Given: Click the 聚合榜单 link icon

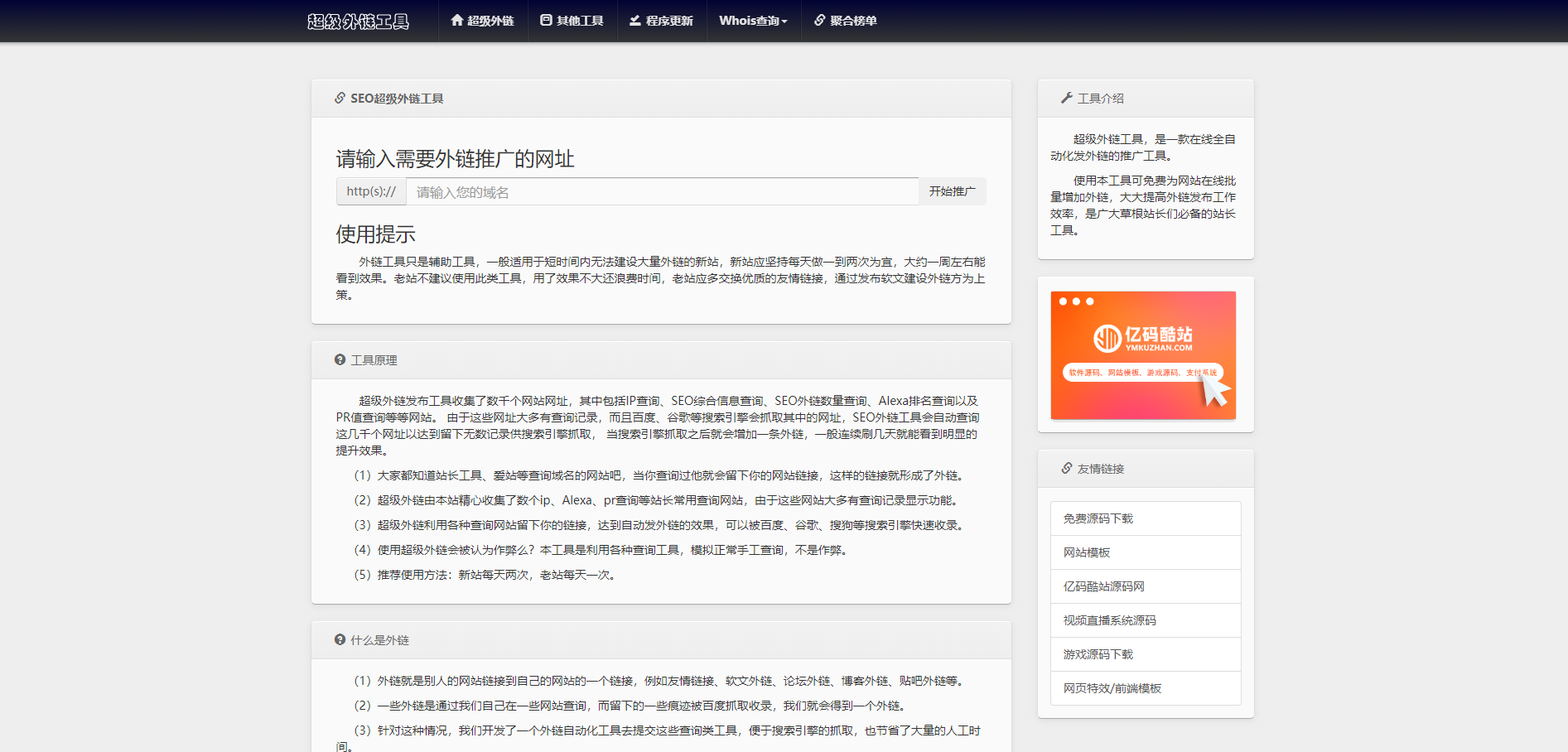Looking at the screenshot, I should tap(819, 20).
